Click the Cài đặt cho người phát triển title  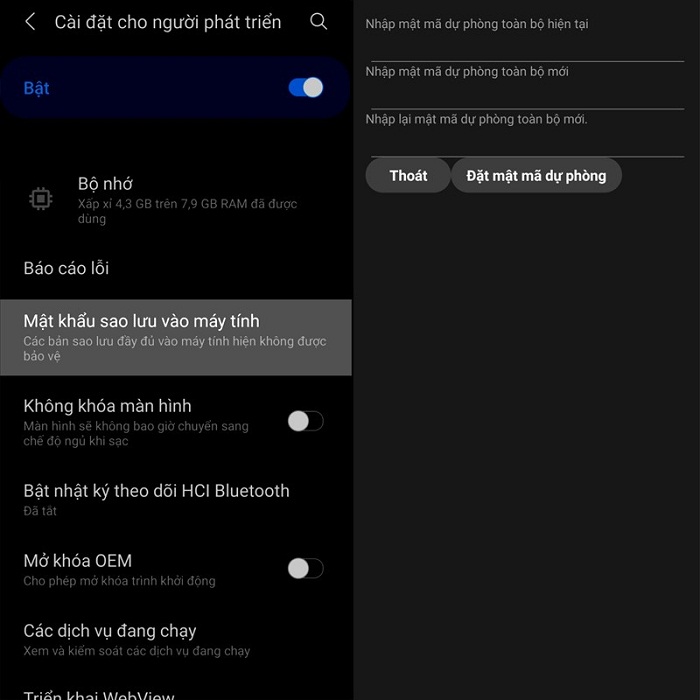(168, 22)
